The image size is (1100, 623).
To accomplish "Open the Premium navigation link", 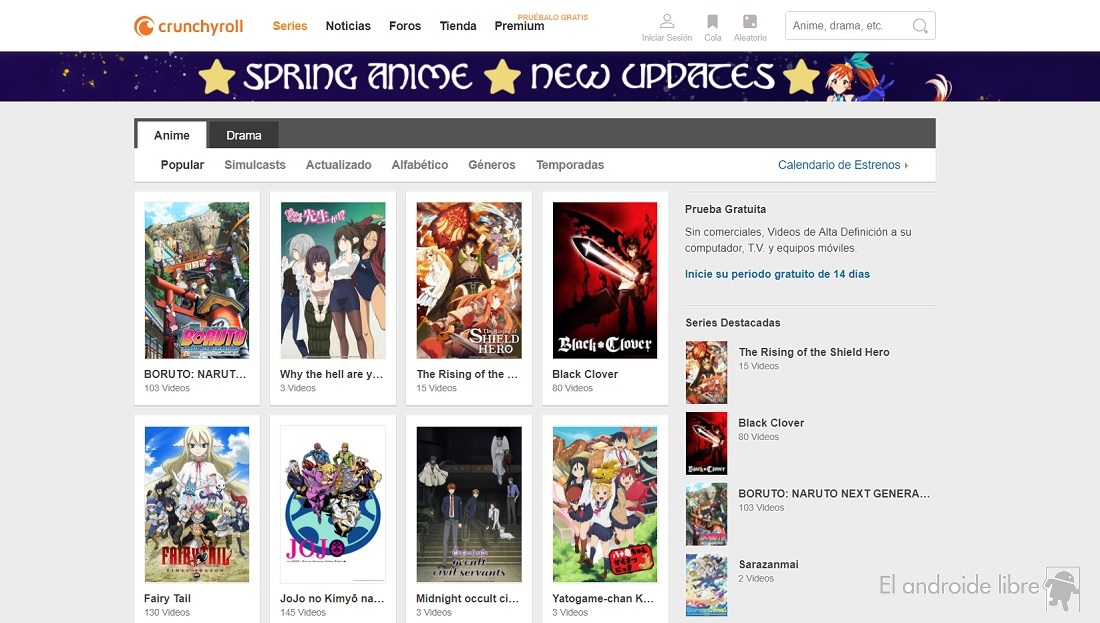I will point(519,26).
